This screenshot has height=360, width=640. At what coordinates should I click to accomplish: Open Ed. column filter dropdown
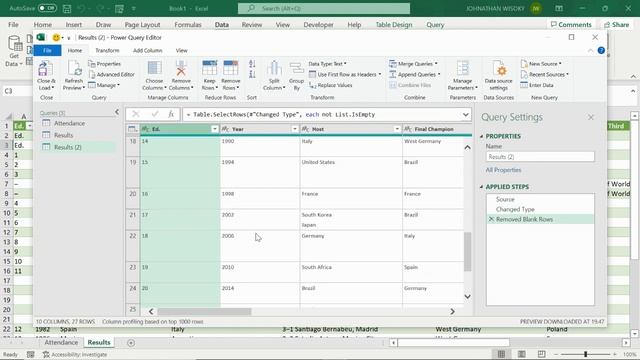(x=214, y=129)
